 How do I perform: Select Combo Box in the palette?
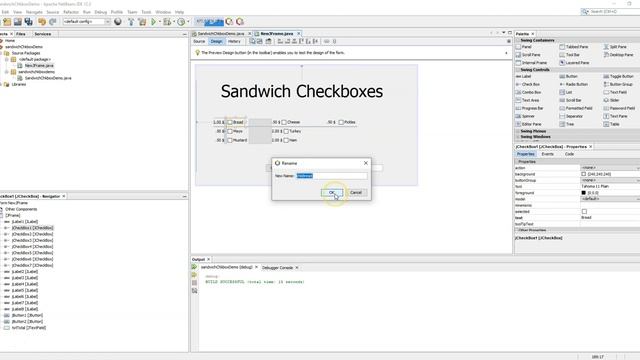(528, 92)
